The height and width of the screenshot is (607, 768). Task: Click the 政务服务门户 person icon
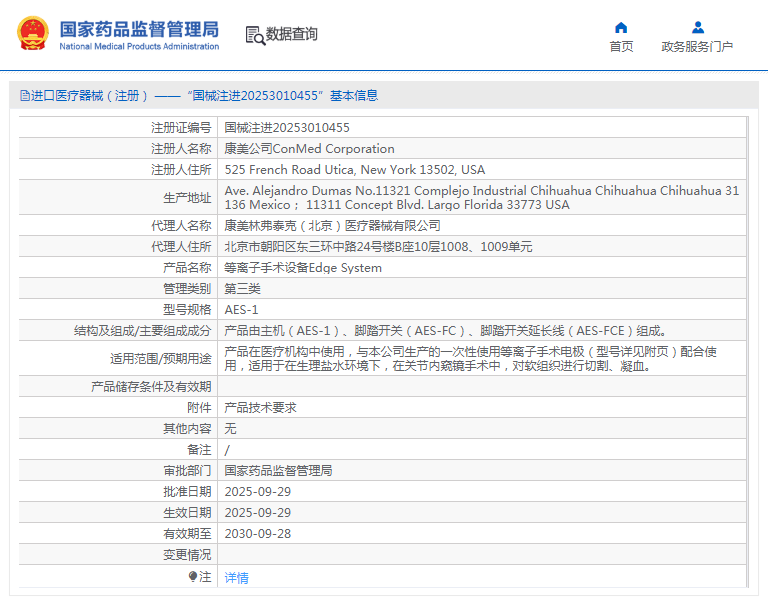(697, 27)
